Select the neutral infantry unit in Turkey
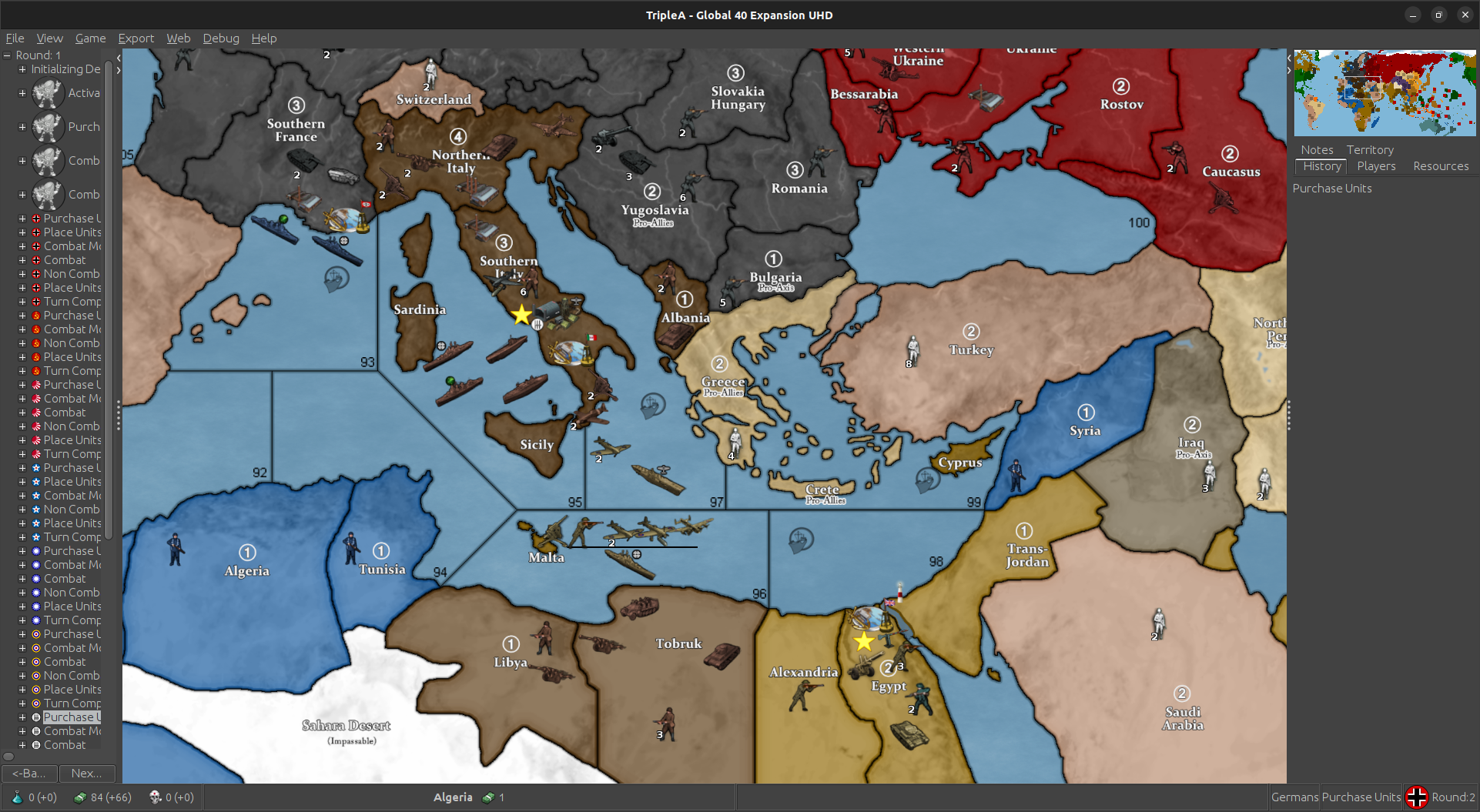 [912, 349]
